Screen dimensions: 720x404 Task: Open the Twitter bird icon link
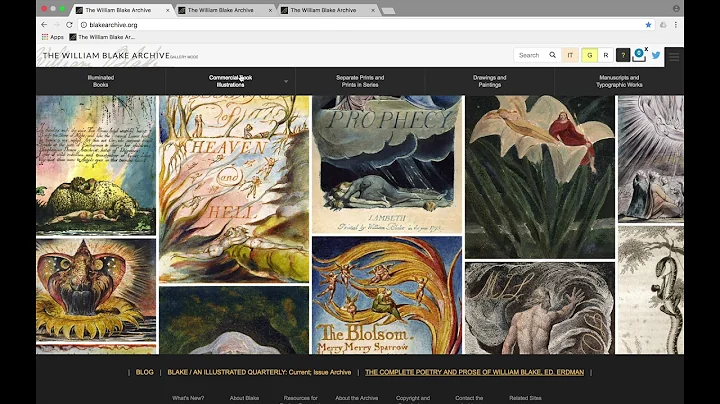click(656, 55)
